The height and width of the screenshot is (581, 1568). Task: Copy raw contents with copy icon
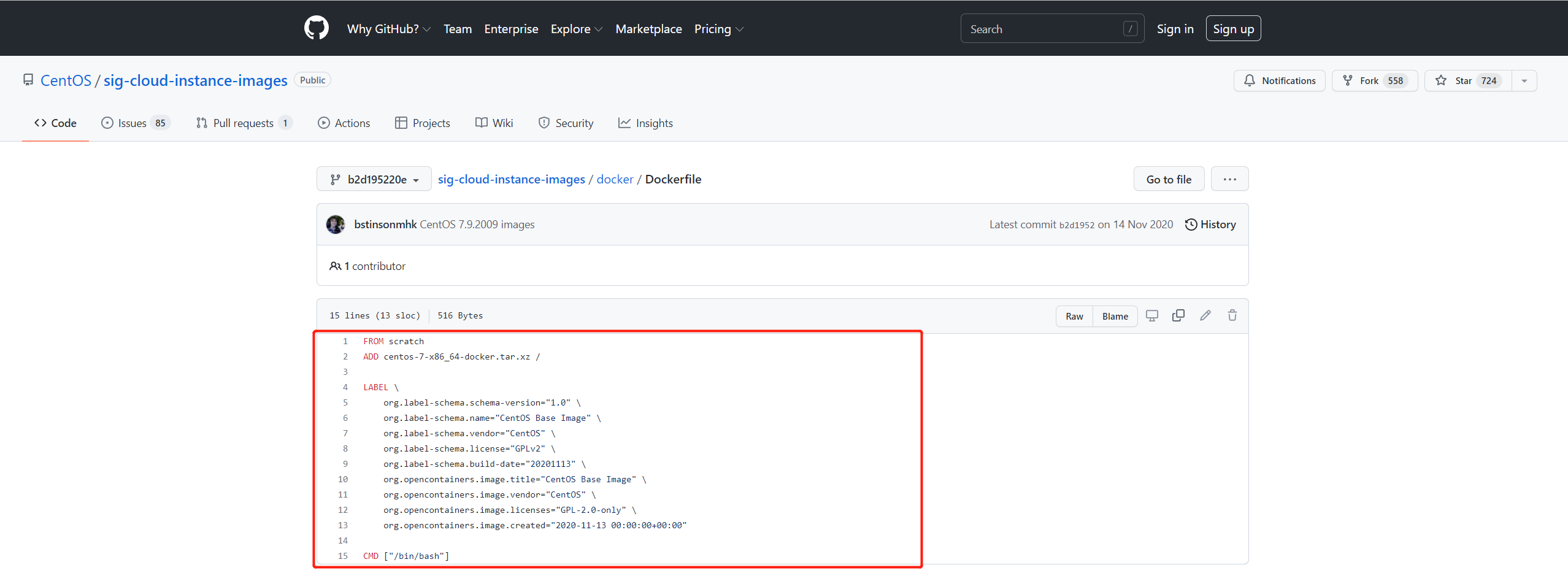[x=1178, y=315]
